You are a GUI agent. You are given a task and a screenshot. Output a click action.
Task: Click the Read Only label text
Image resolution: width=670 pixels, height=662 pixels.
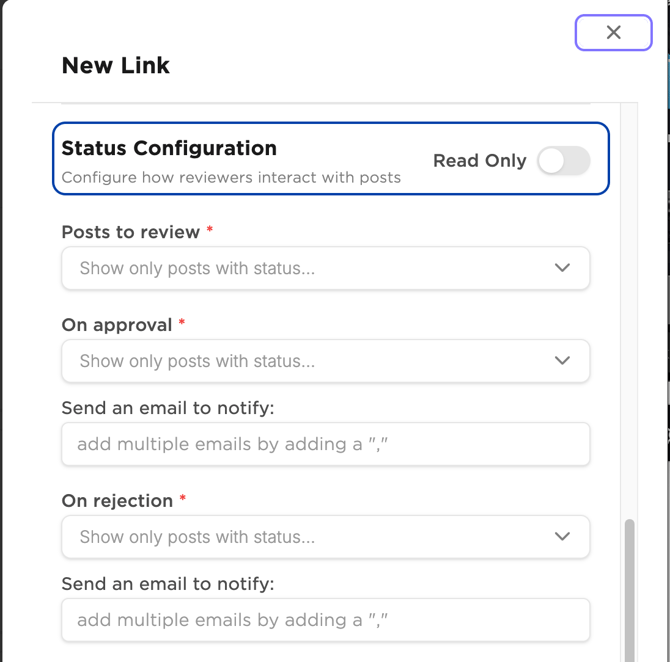479,161
